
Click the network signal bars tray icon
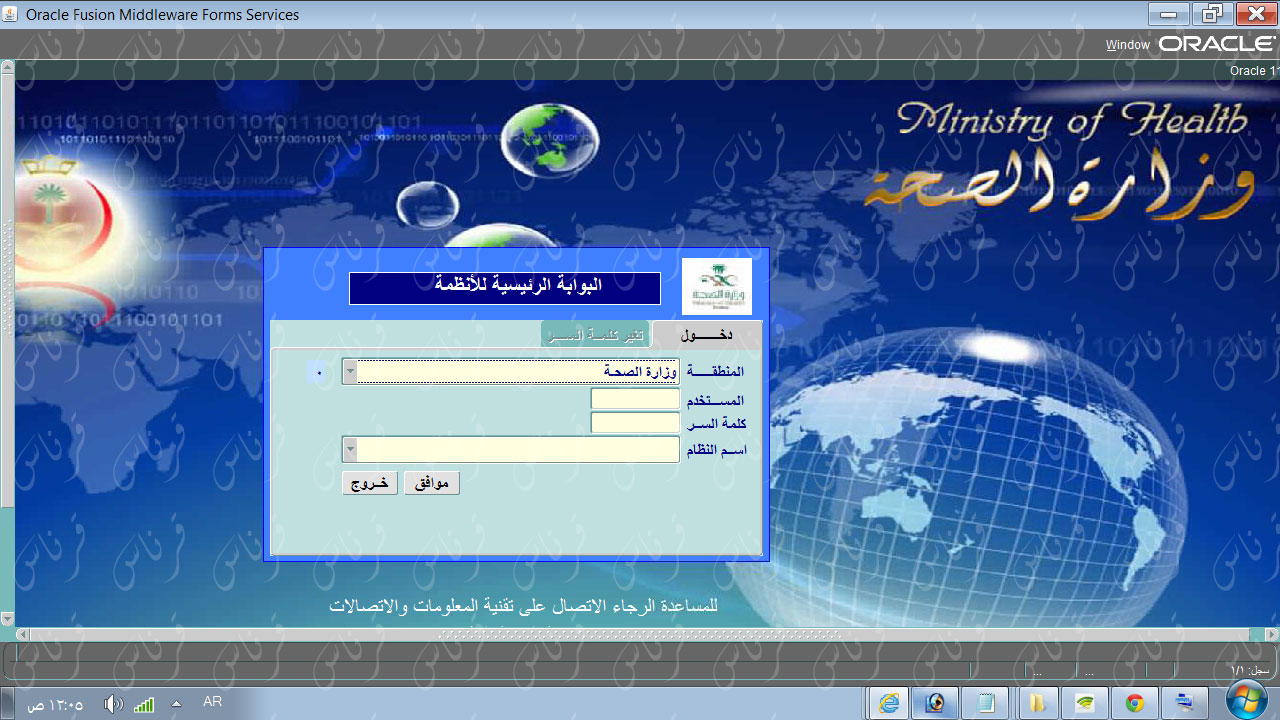pyautogui.click(x=144, y=704)
